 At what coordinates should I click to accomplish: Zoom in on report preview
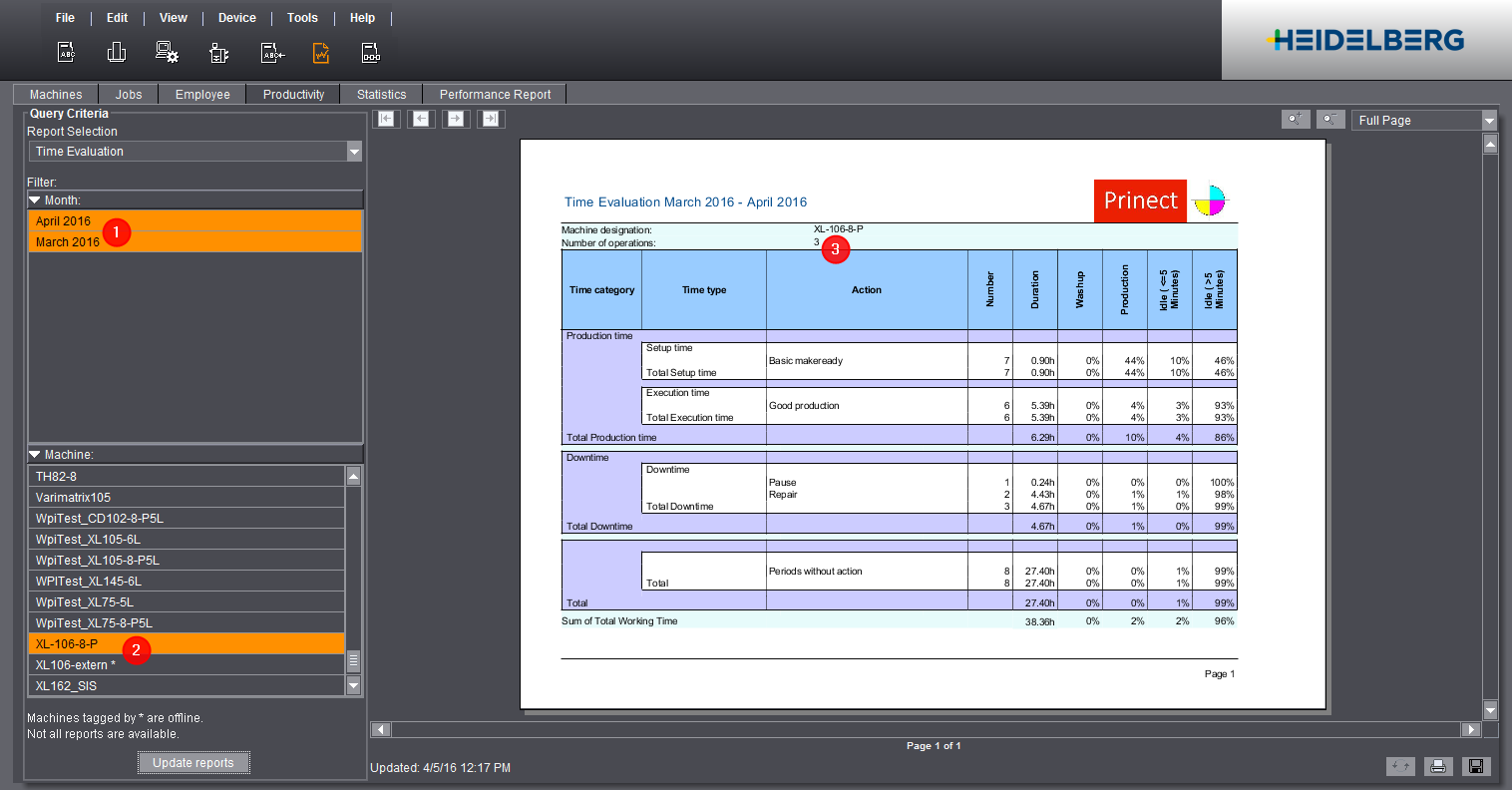(1296, 120)
